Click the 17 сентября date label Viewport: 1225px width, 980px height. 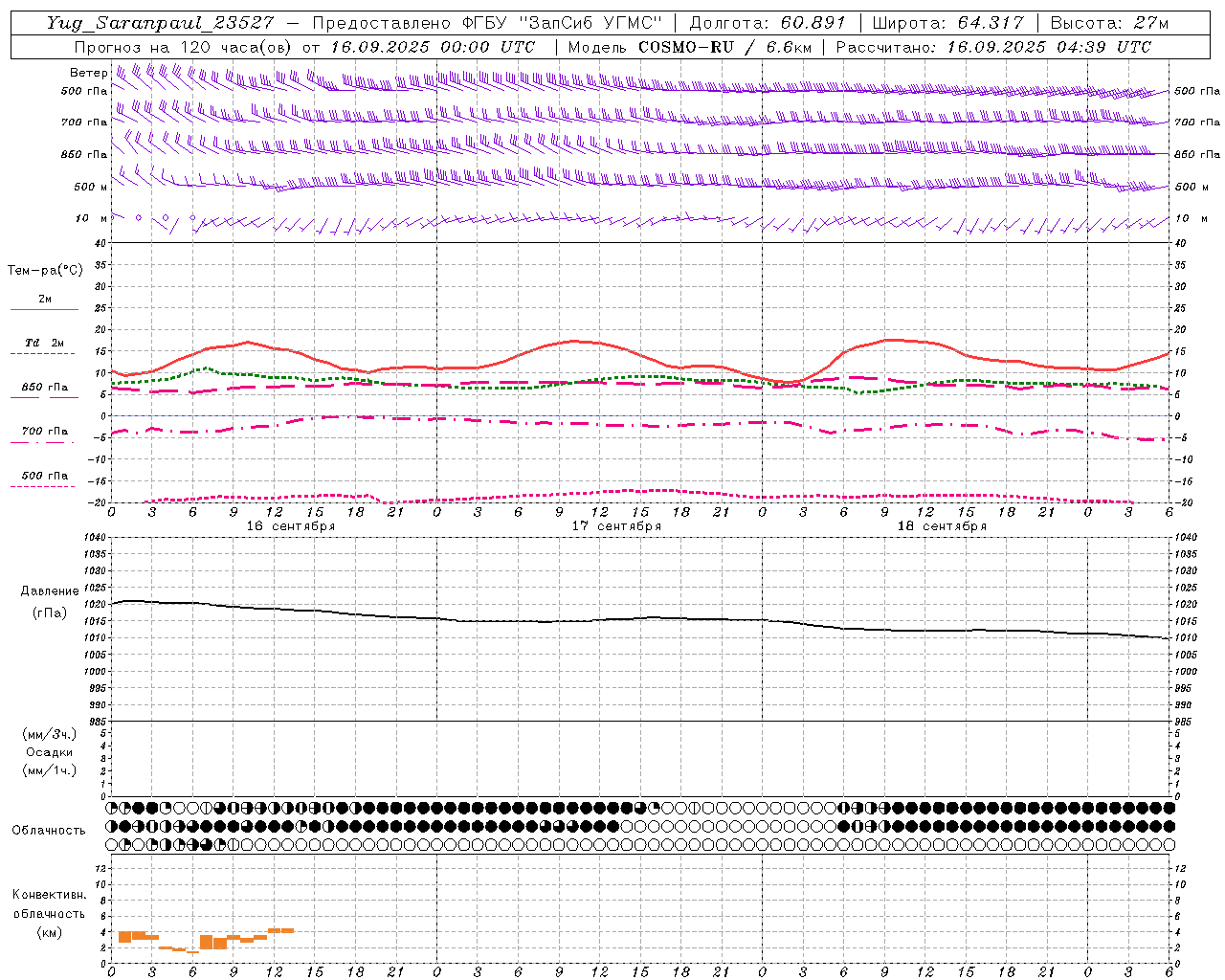coord(616,526)
